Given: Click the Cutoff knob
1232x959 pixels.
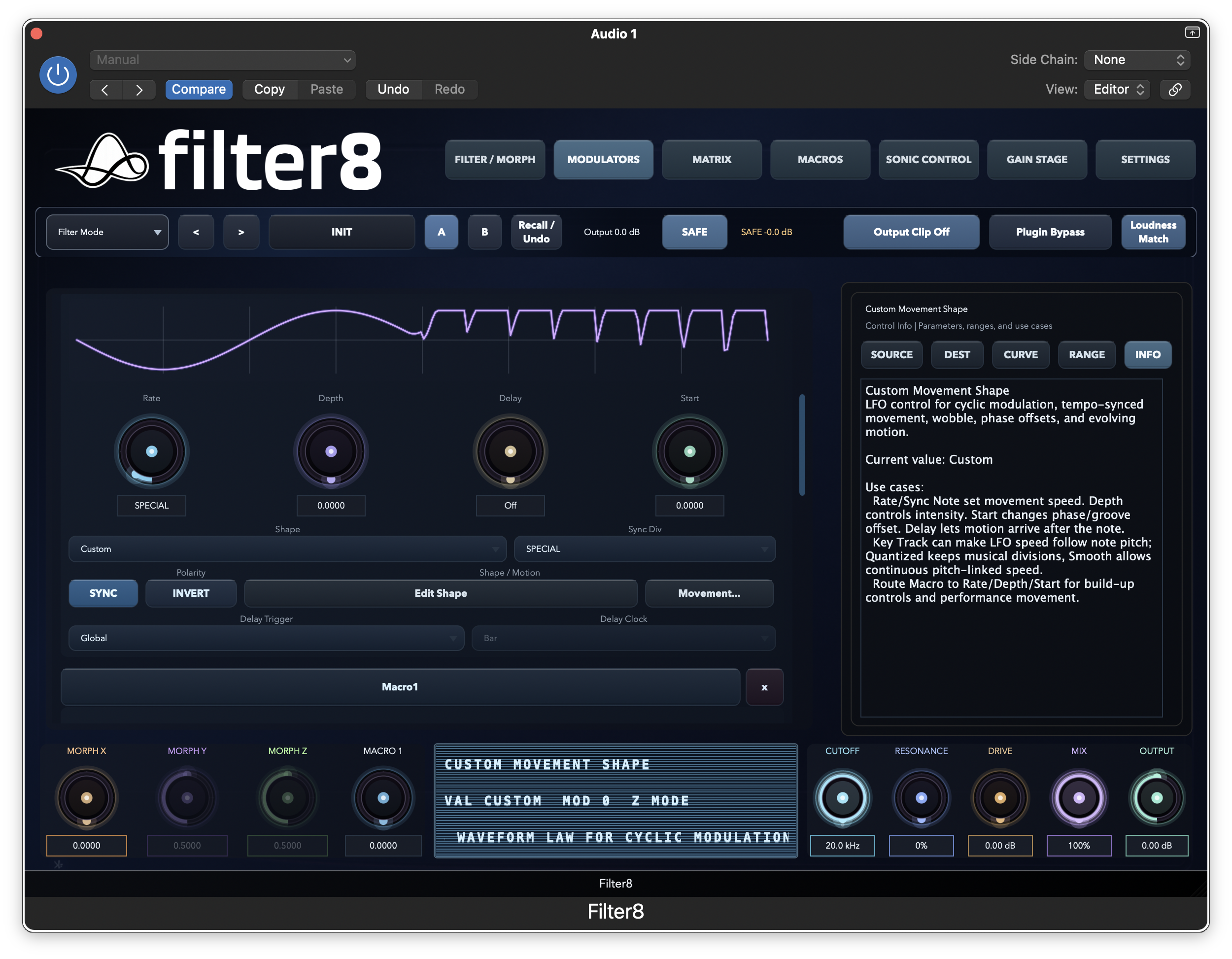Looking at the screenshot, I should tap(842, 798).
